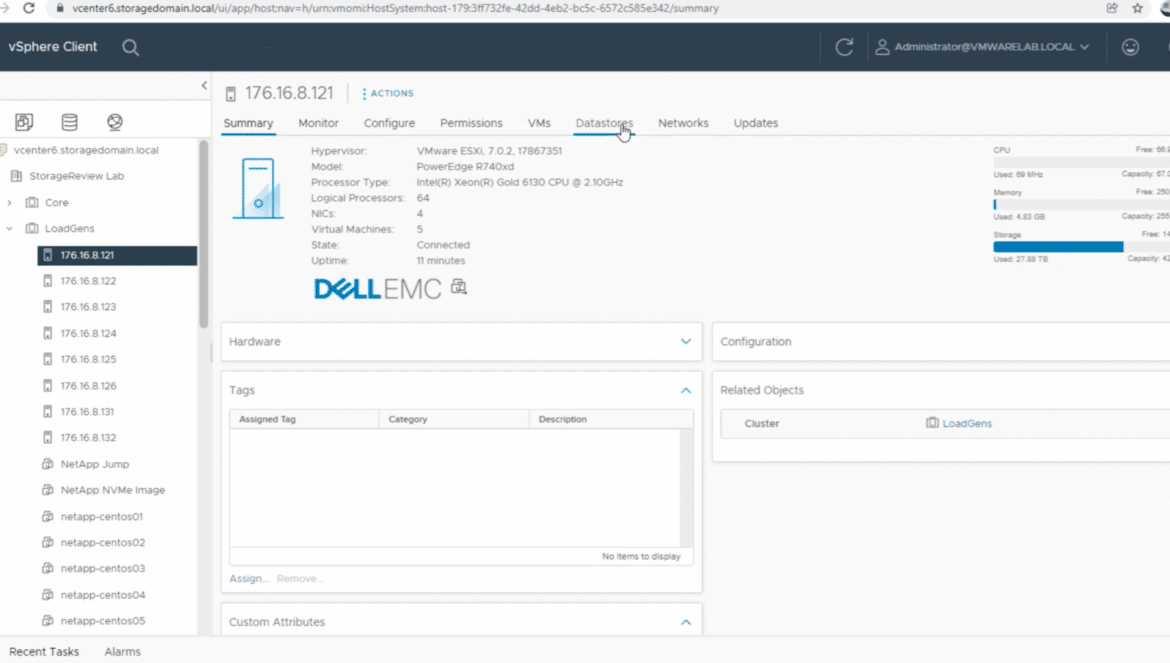
Task: Open the vSphere Client search icon
Action: [131, 48]
